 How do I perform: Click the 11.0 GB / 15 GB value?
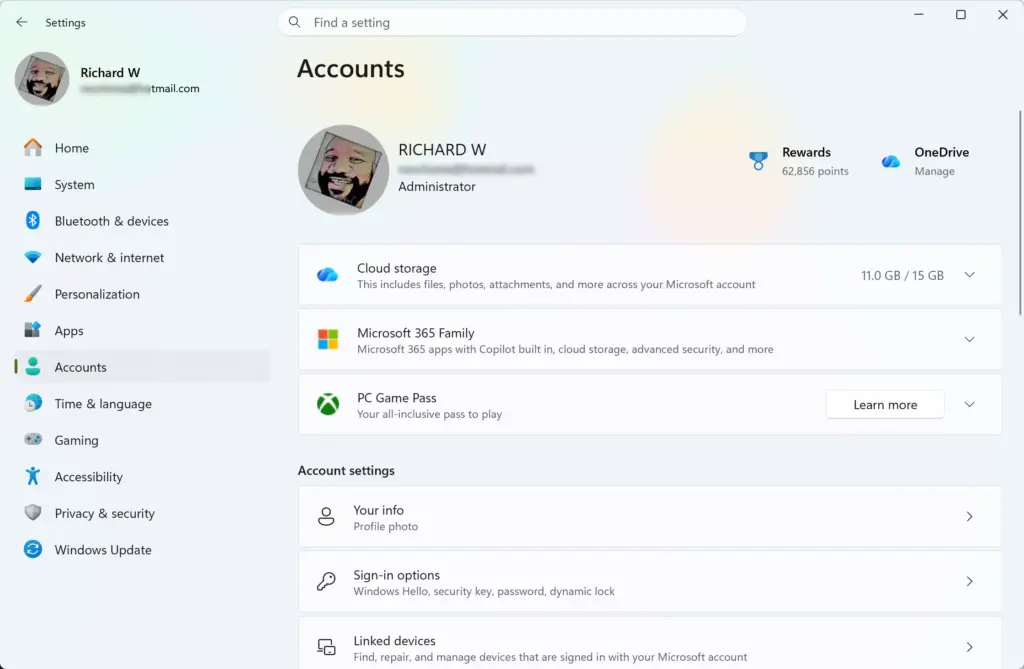coord(902,275)
